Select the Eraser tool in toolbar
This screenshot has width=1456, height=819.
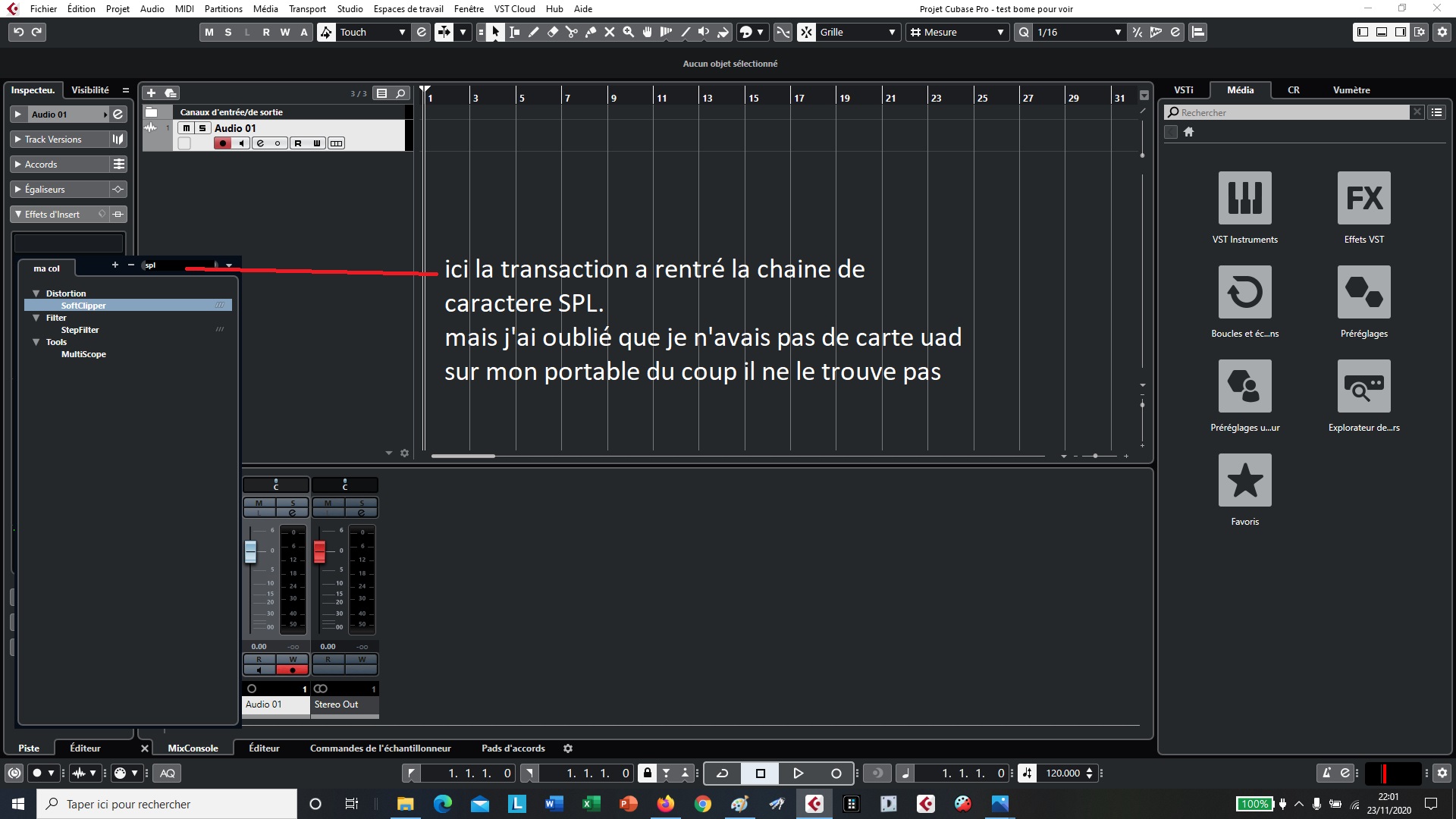click(x=553, y=32)
